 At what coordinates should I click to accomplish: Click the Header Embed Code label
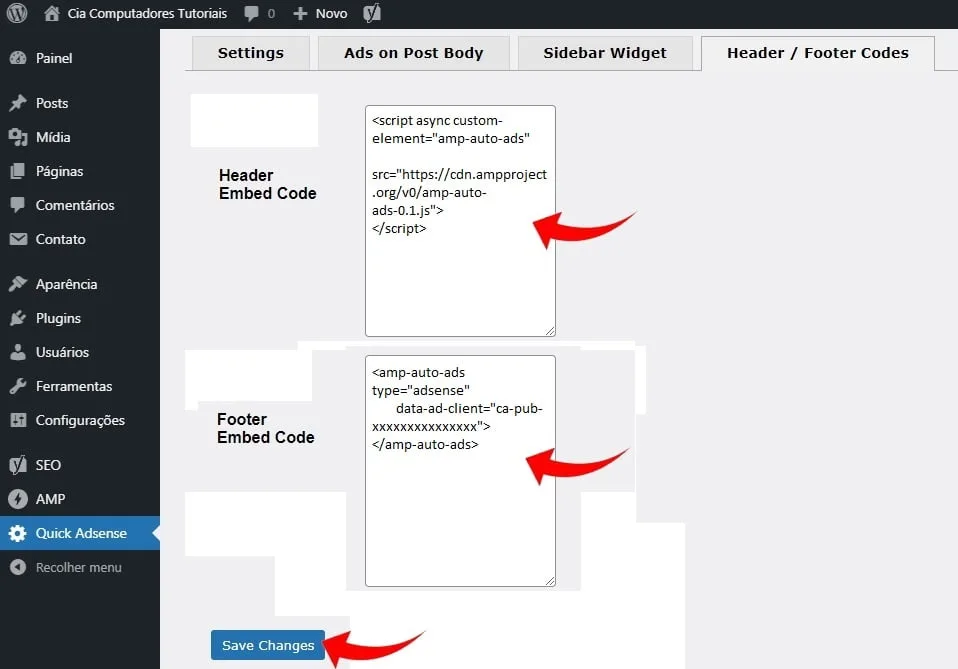268,184
